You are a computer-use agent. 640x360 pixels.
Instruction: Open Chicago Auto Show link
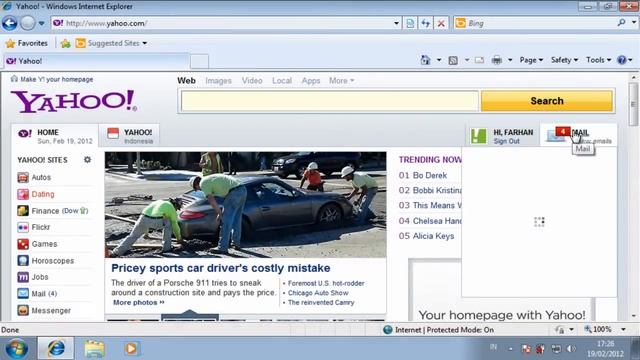point(318,293)
